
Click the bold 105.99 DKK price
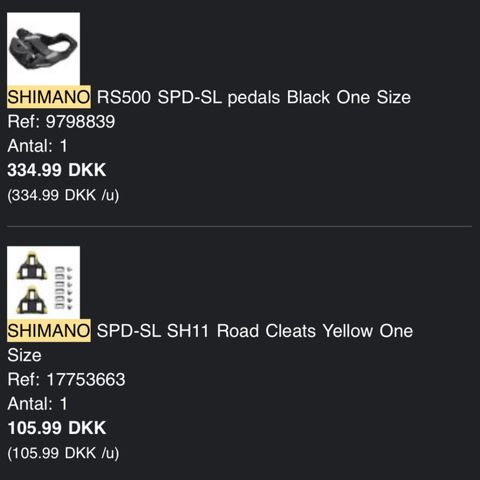click(x=57, y=428)
